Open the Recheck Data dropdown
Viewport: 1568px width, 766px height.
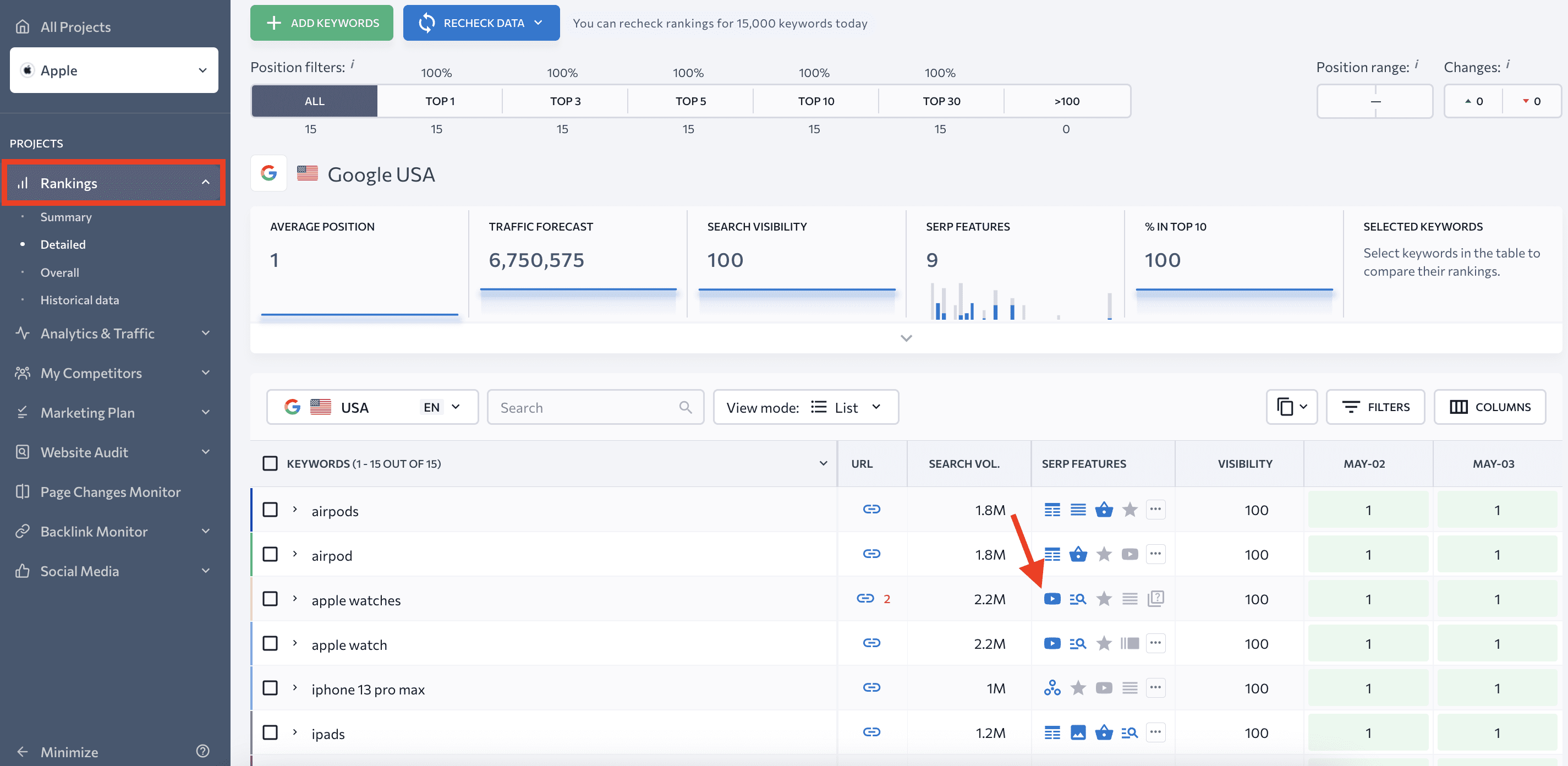[481, 23]
